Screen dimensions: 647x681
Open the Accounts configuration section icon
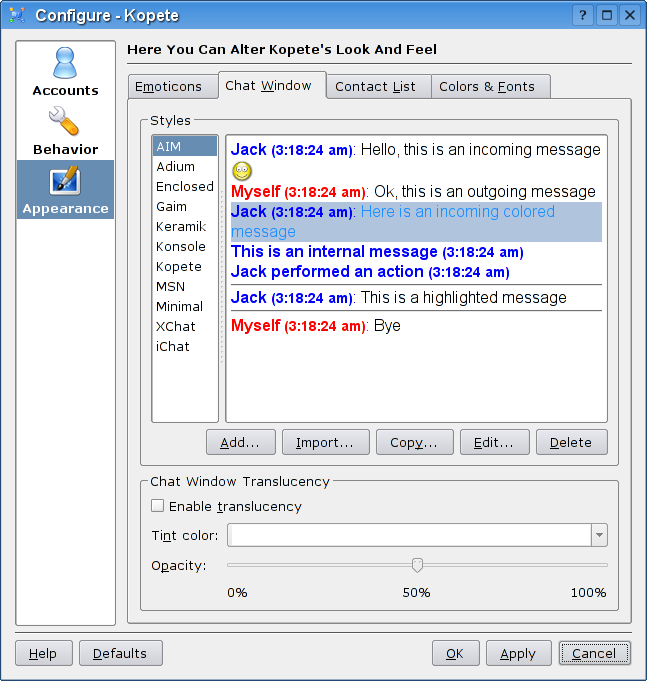click(x=65, y=63)
